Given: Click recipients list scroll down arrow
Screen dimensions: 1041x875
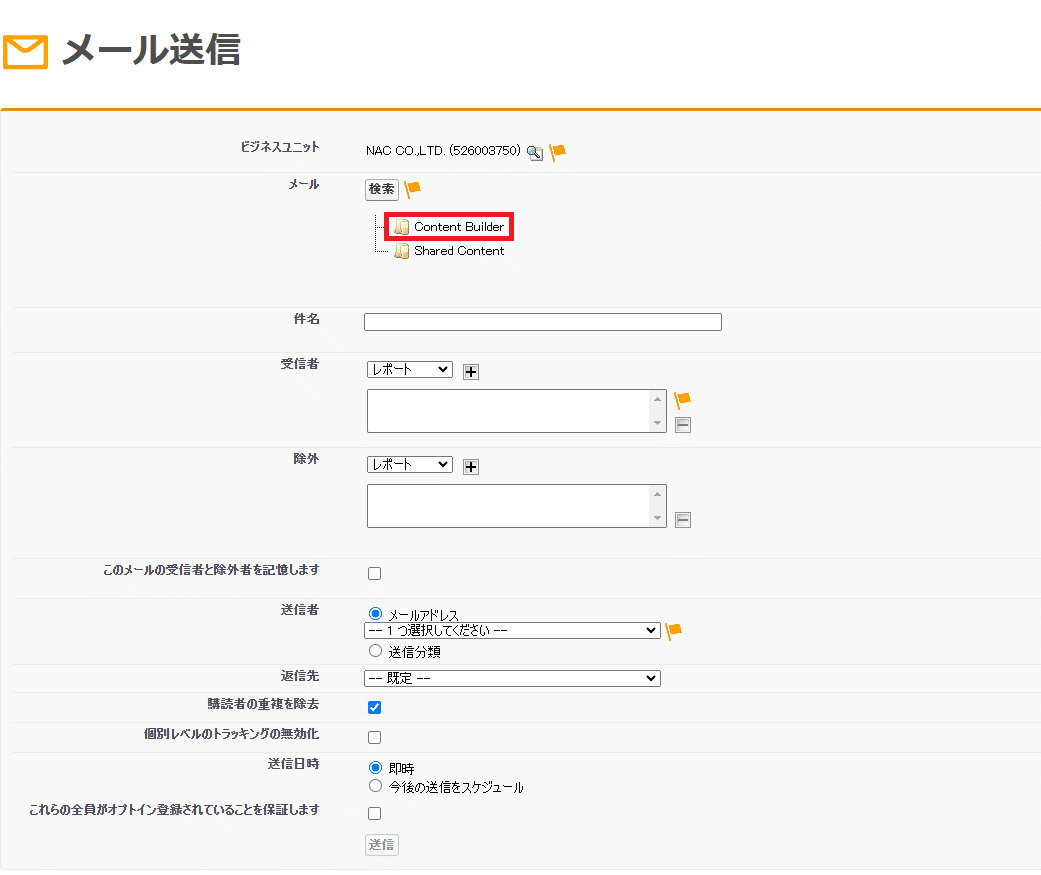Looking at the screenshot, I should coord(657,423).
